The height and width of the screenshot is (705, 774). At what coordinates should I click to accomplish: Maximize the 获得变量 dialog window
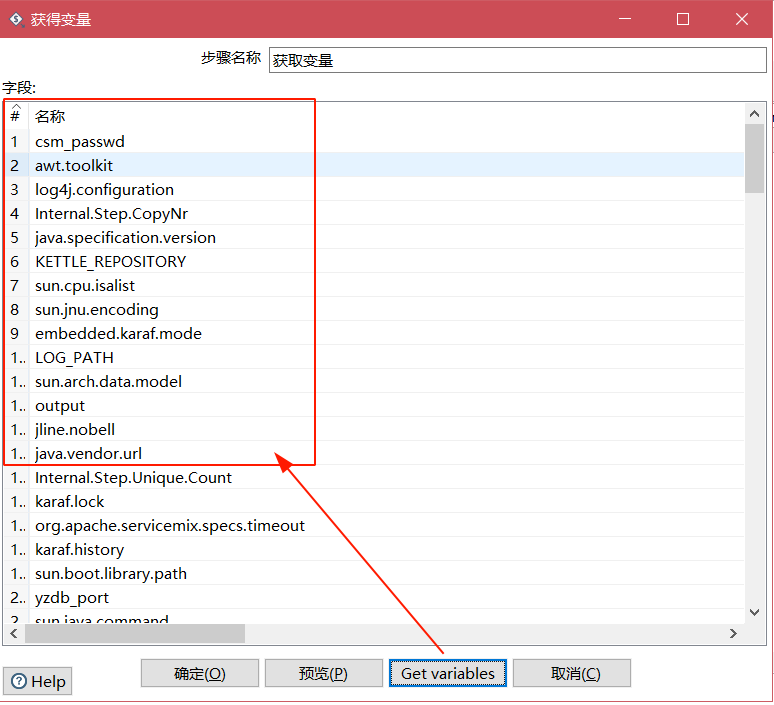click(x=683, y=19)
